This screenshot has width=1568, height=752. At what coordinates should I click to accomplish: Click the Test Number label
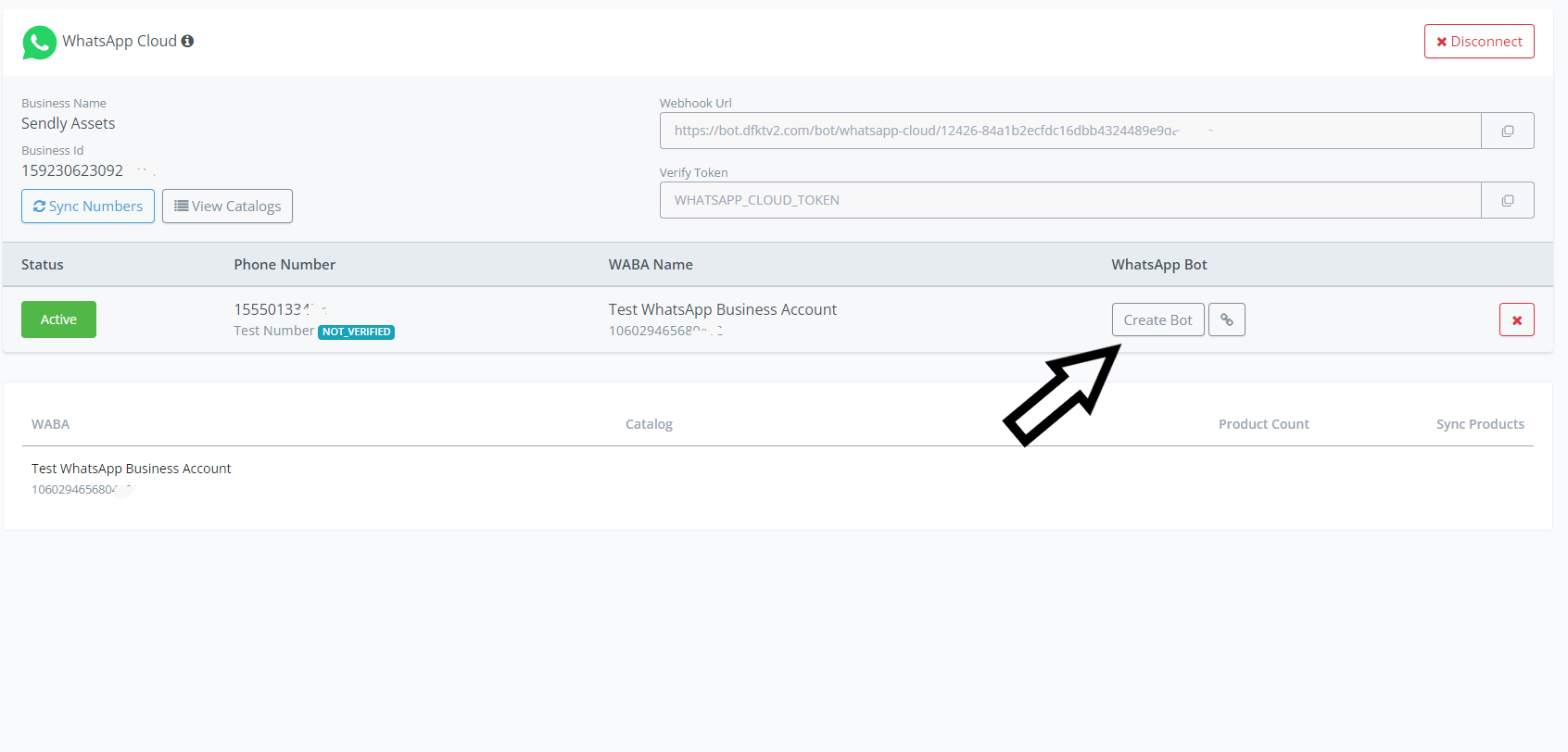coord(274,331)
